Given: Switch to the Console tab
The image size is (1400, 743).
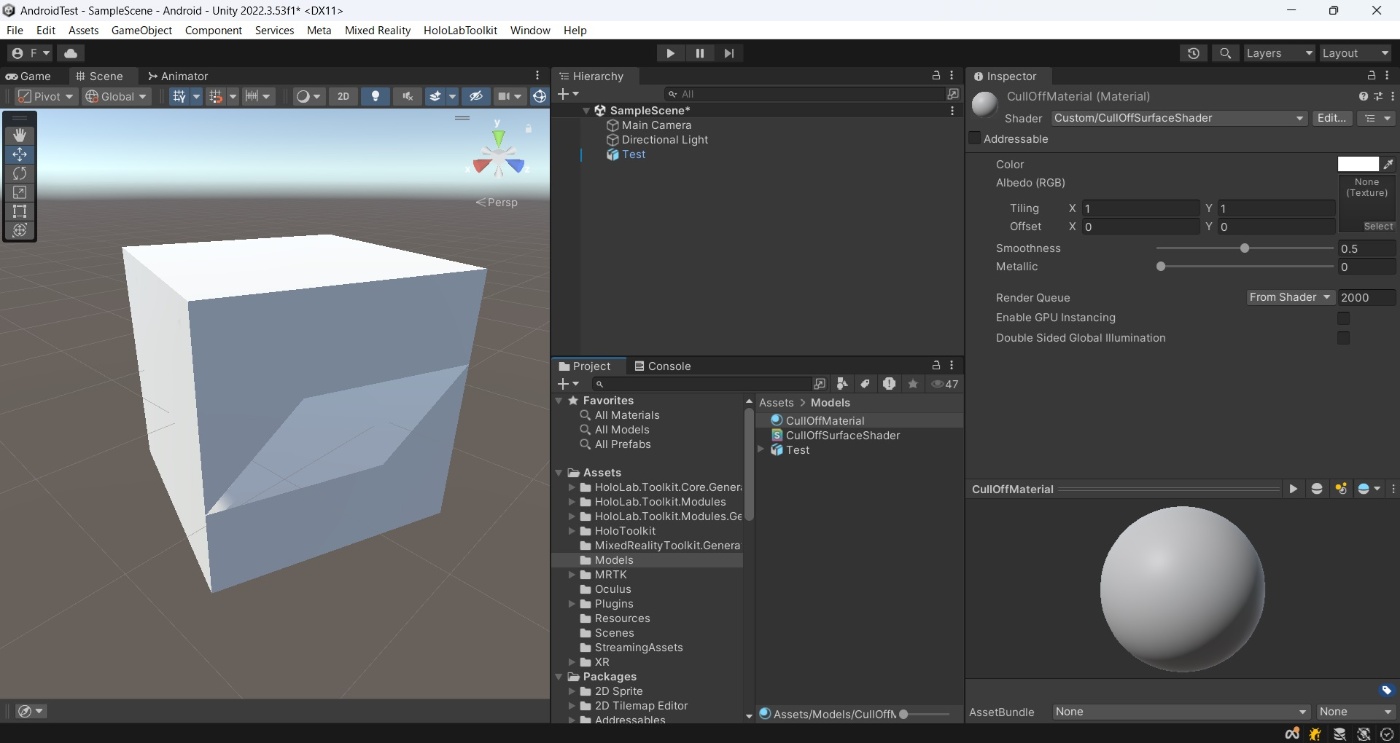Looking at the screenshot, I should [x=662, y=366].
